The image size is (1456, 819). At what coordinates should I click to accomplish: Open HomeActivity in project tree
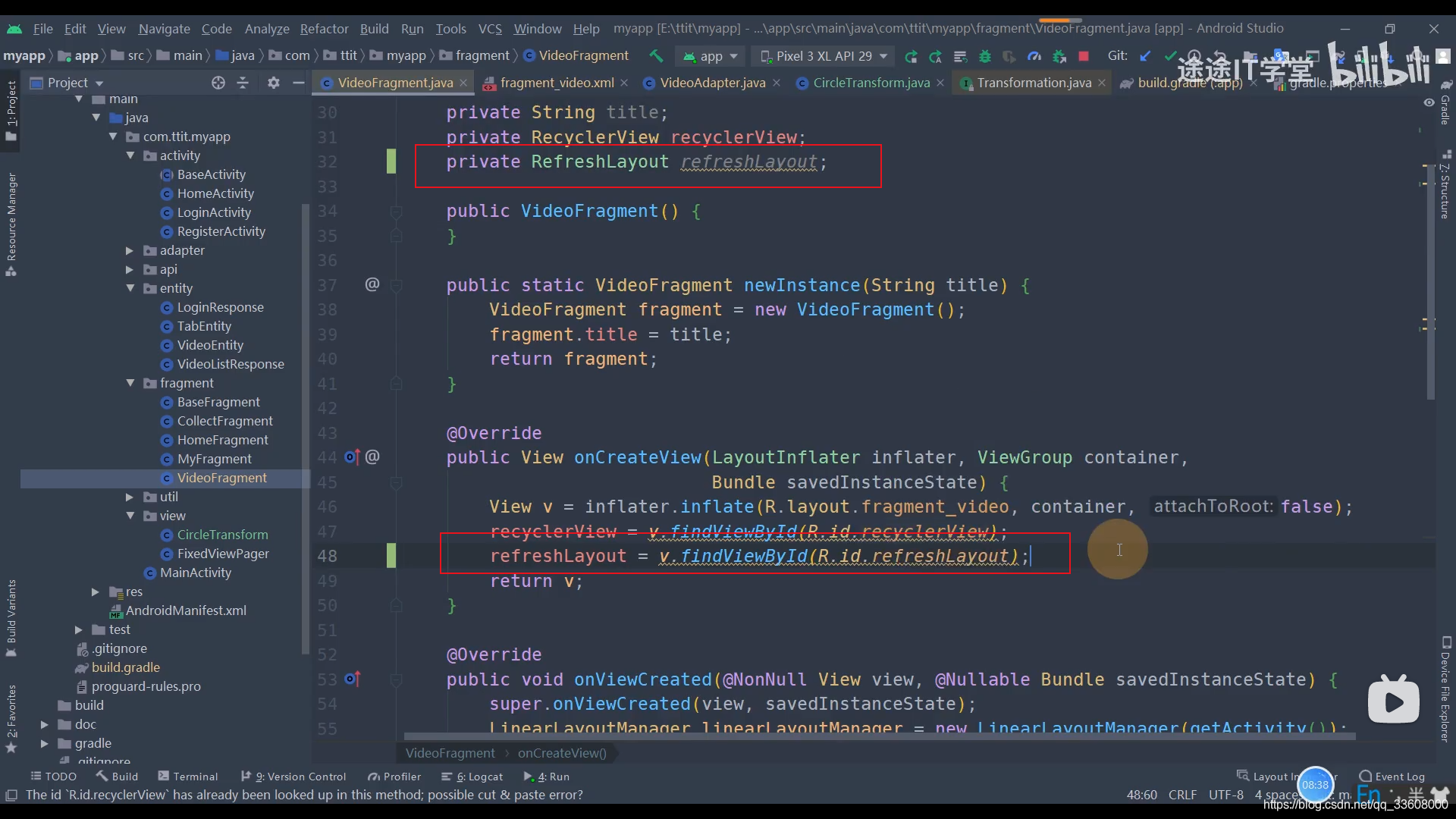point(215,193)
